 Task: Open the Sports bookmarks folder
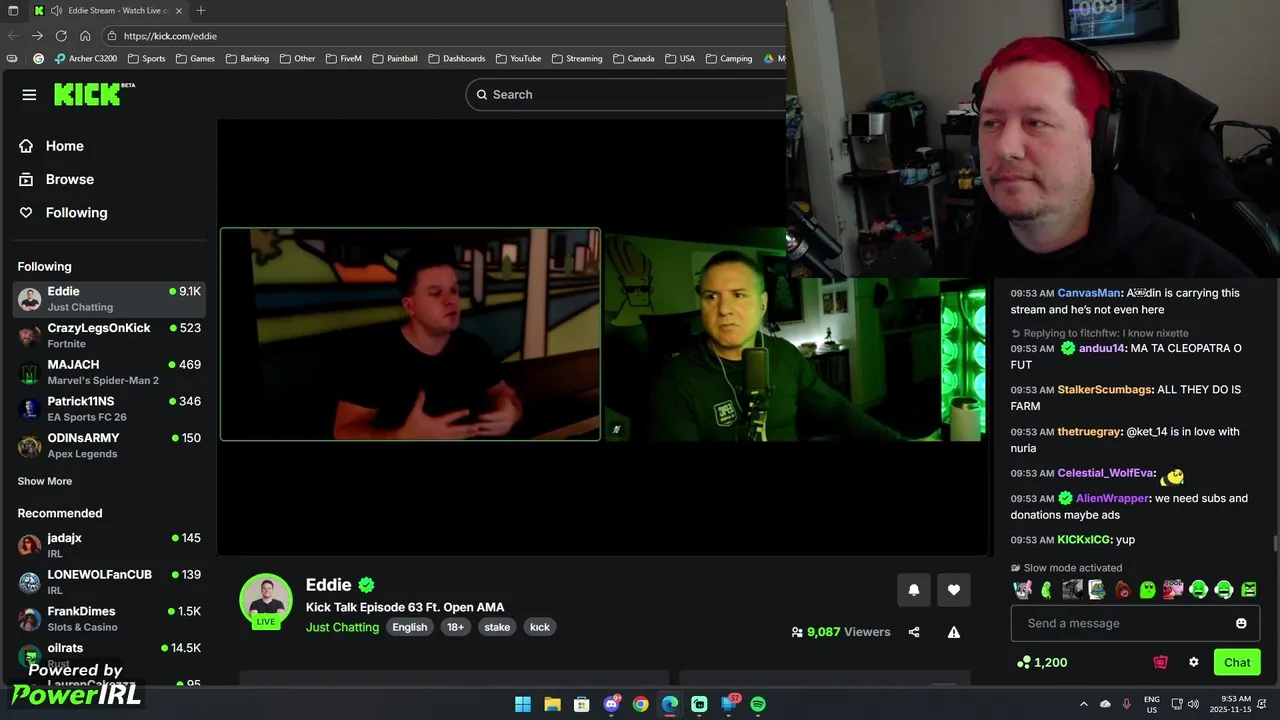146,59
